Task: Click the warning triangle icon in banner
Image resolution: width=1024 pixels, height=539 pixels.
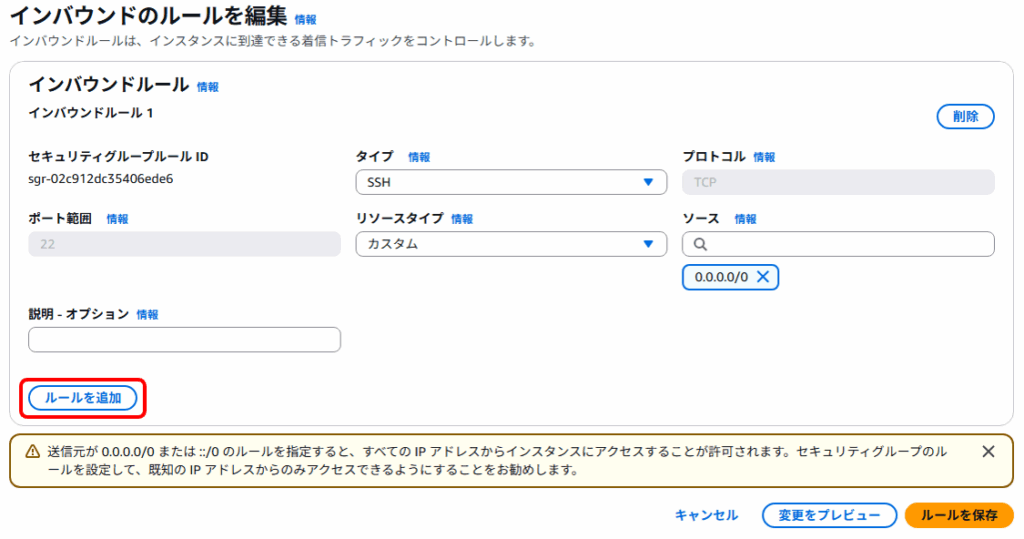Action: [x=32, y=452]
